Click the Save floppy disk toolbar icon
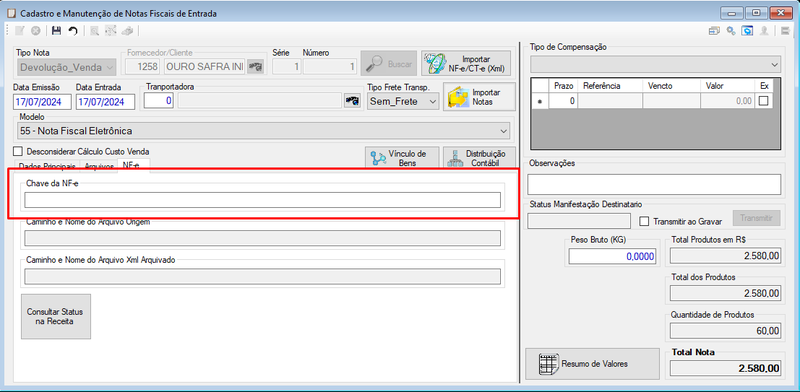Viewport: 800px width, 392px height. tap(57, 31)
